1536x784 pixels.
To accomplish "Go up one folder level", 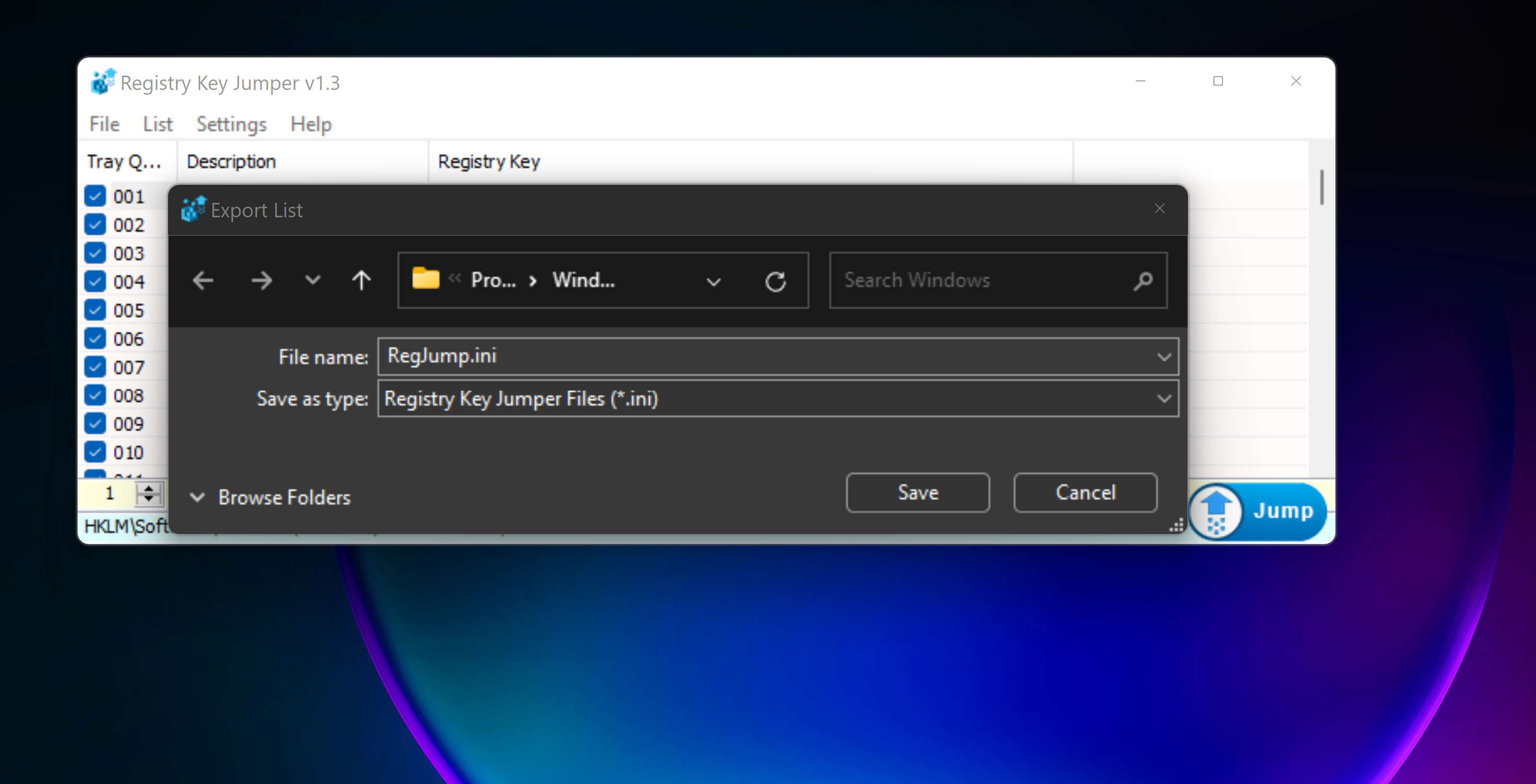I will click(361, 280).
